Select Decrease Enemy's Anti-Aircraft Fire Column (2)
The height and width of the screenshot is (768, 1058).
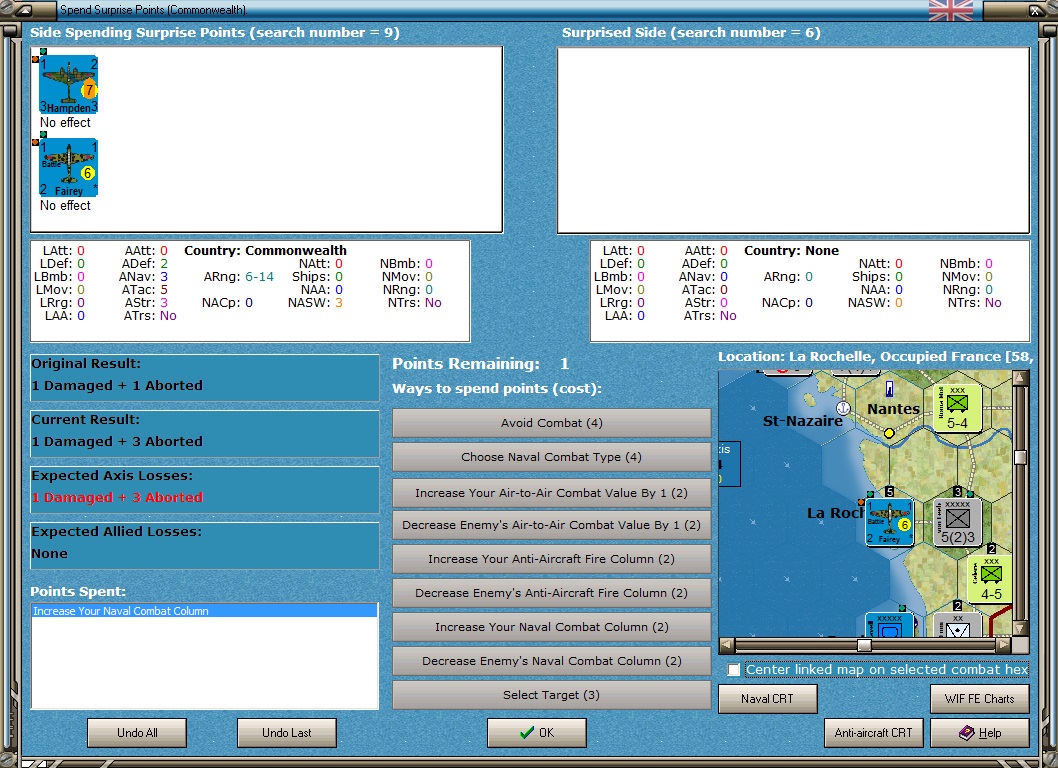[551, 593]
